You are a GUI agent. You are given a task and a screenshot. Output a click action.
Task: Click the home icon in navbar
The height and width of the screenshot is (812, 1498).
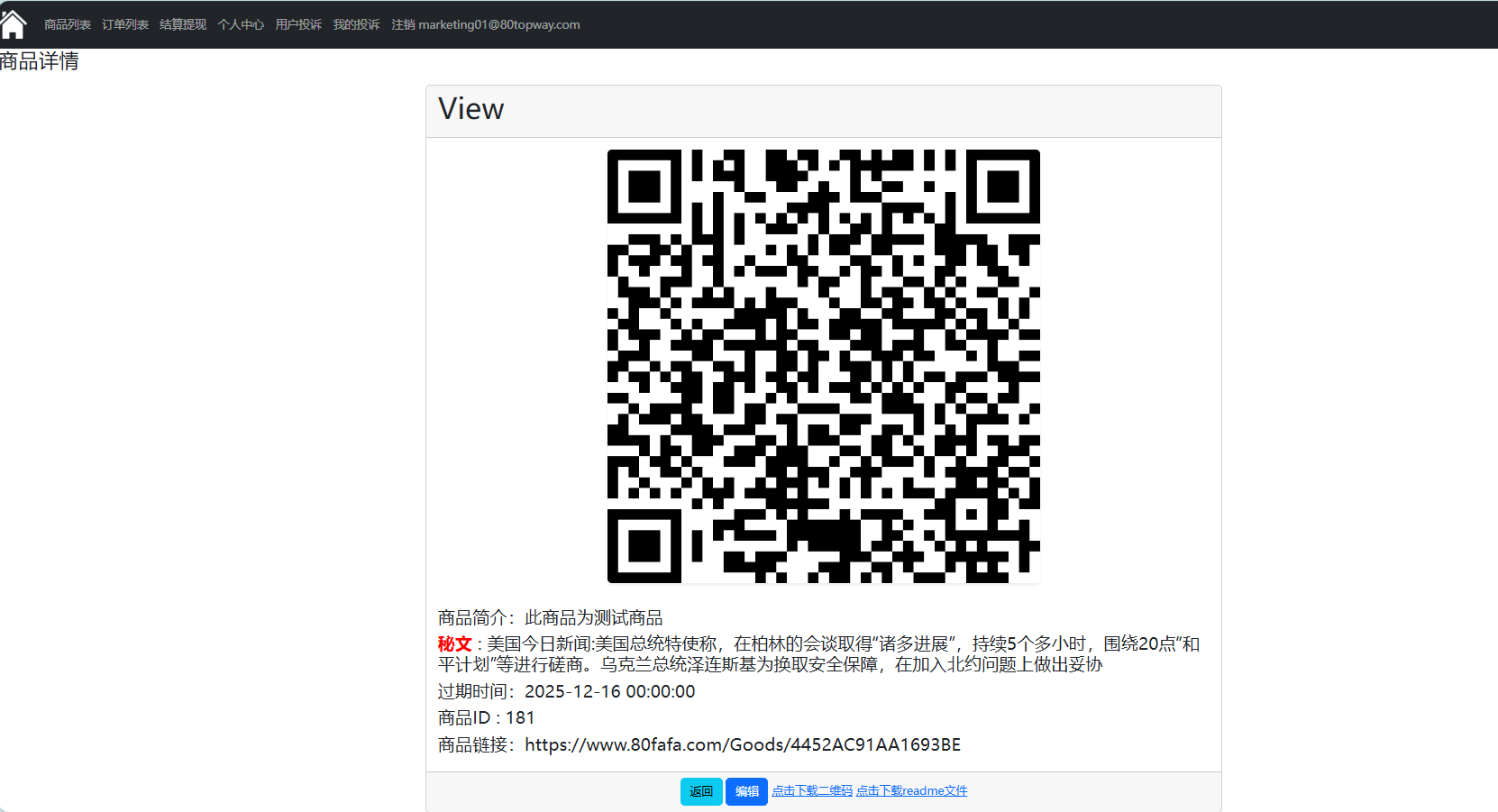tap(14, 24)
